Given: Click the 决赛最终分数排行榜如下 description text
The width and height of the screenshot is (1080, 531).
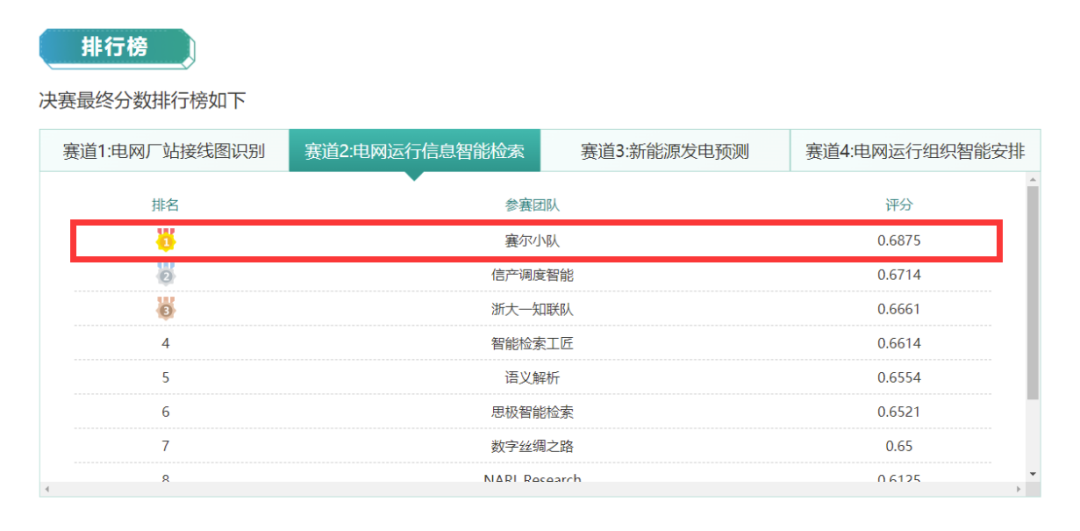Looking at the screenshot, I should (x=143, y=101).
